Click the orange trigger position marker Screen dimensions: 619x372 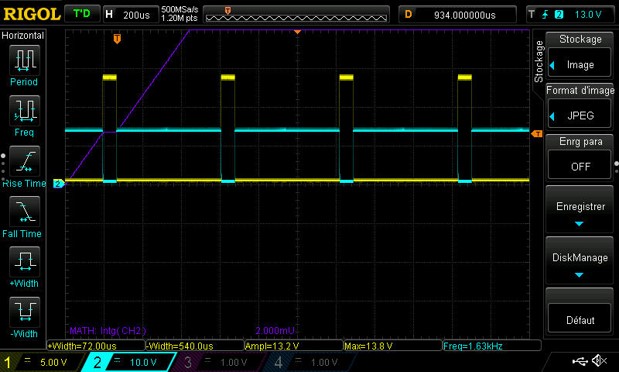[117, 39]
